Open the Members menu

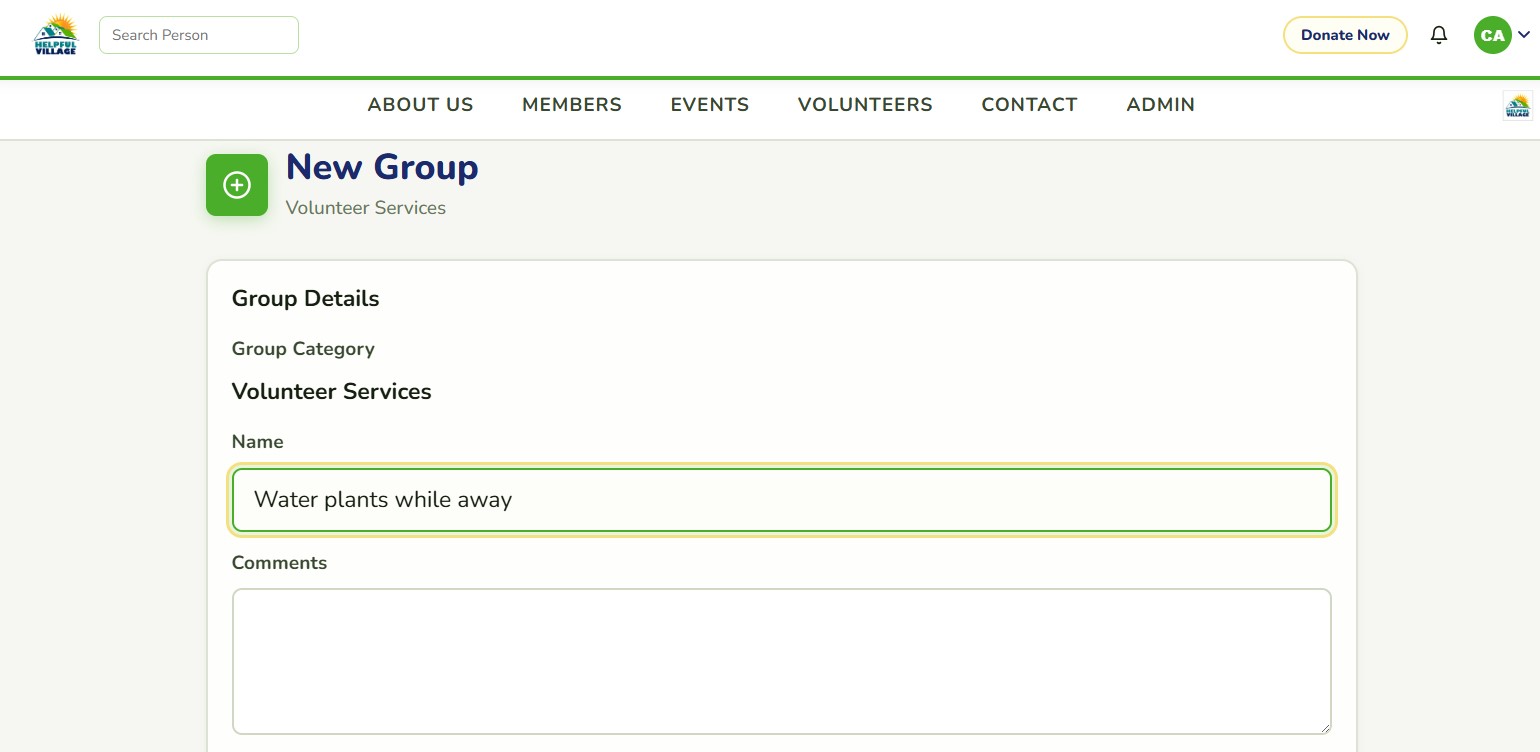pyautogui.click(x=572, y=105)
